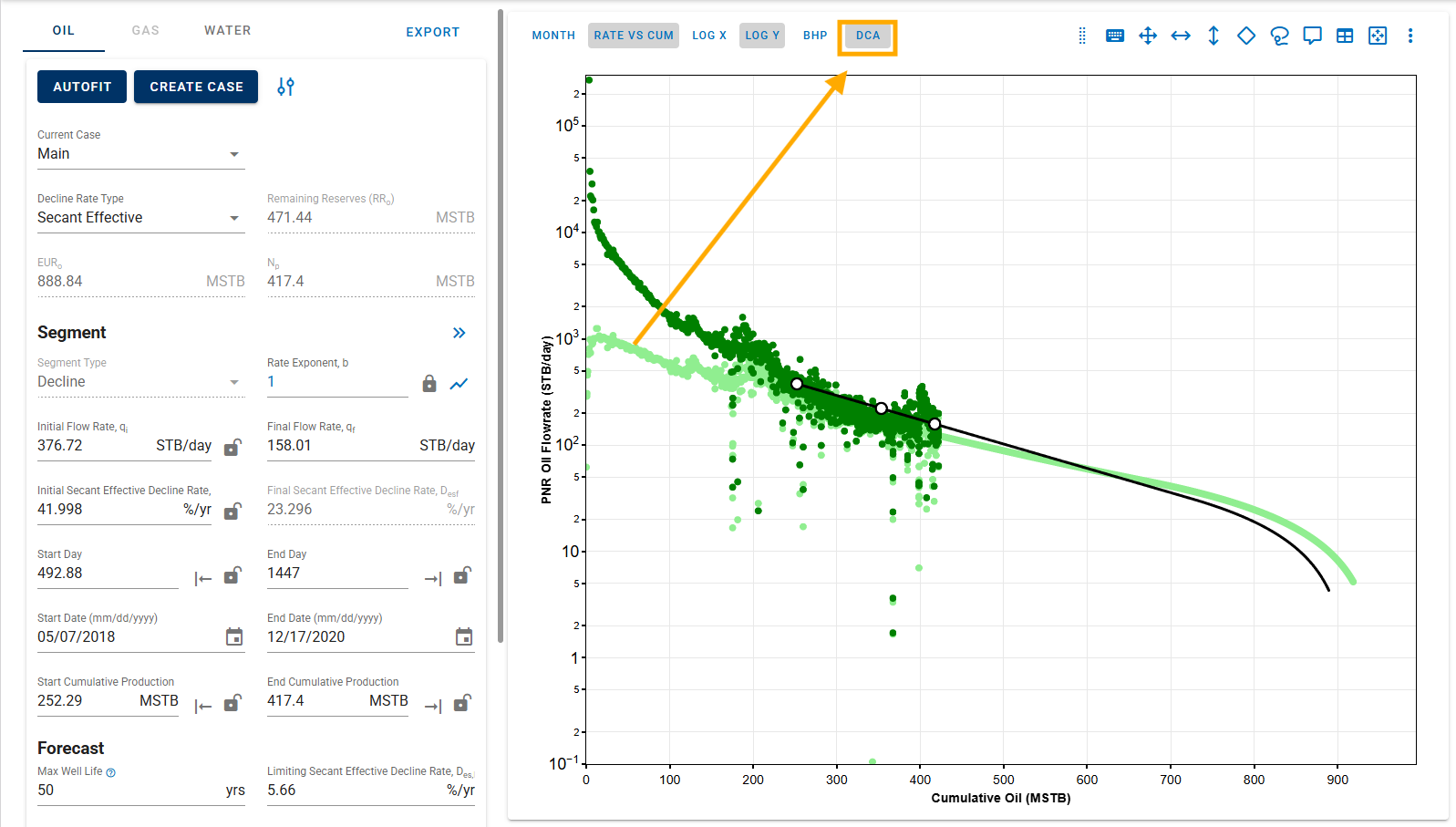The image size is (1456, 827).
Task: Open the chart three-dot more options menu
Action: pyautogui.click(x=1410, y=36)
